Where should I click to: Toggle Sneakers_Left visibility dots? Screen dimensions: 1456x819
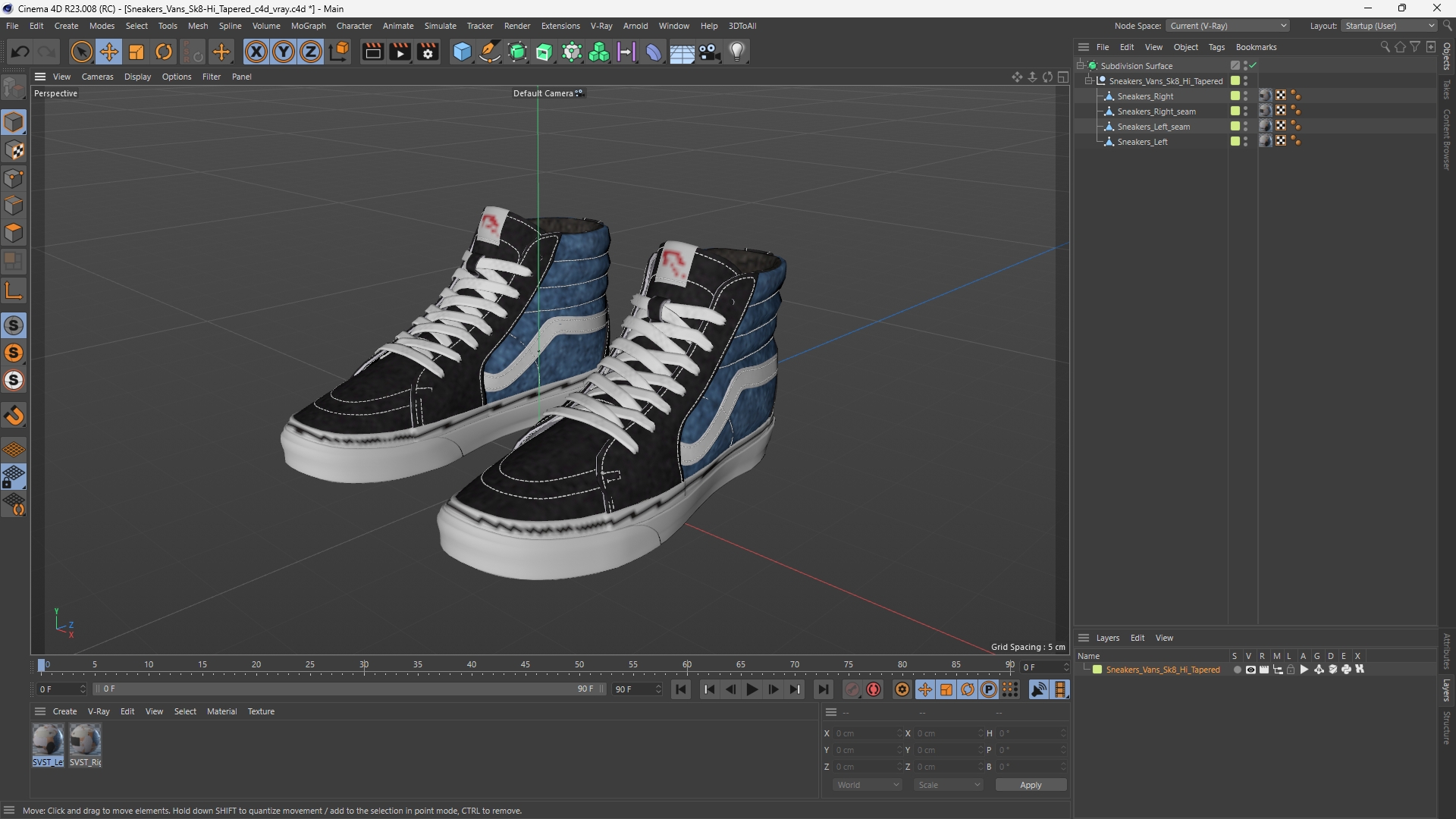click(x=1245, y=141)
